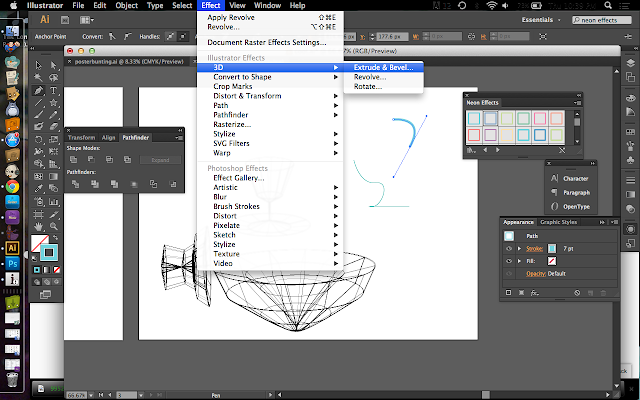Screen dimensions: 640x400
Task: Click the orange Stroke link in Appearance
Action: pyautogui.click(x=534, y=249)
